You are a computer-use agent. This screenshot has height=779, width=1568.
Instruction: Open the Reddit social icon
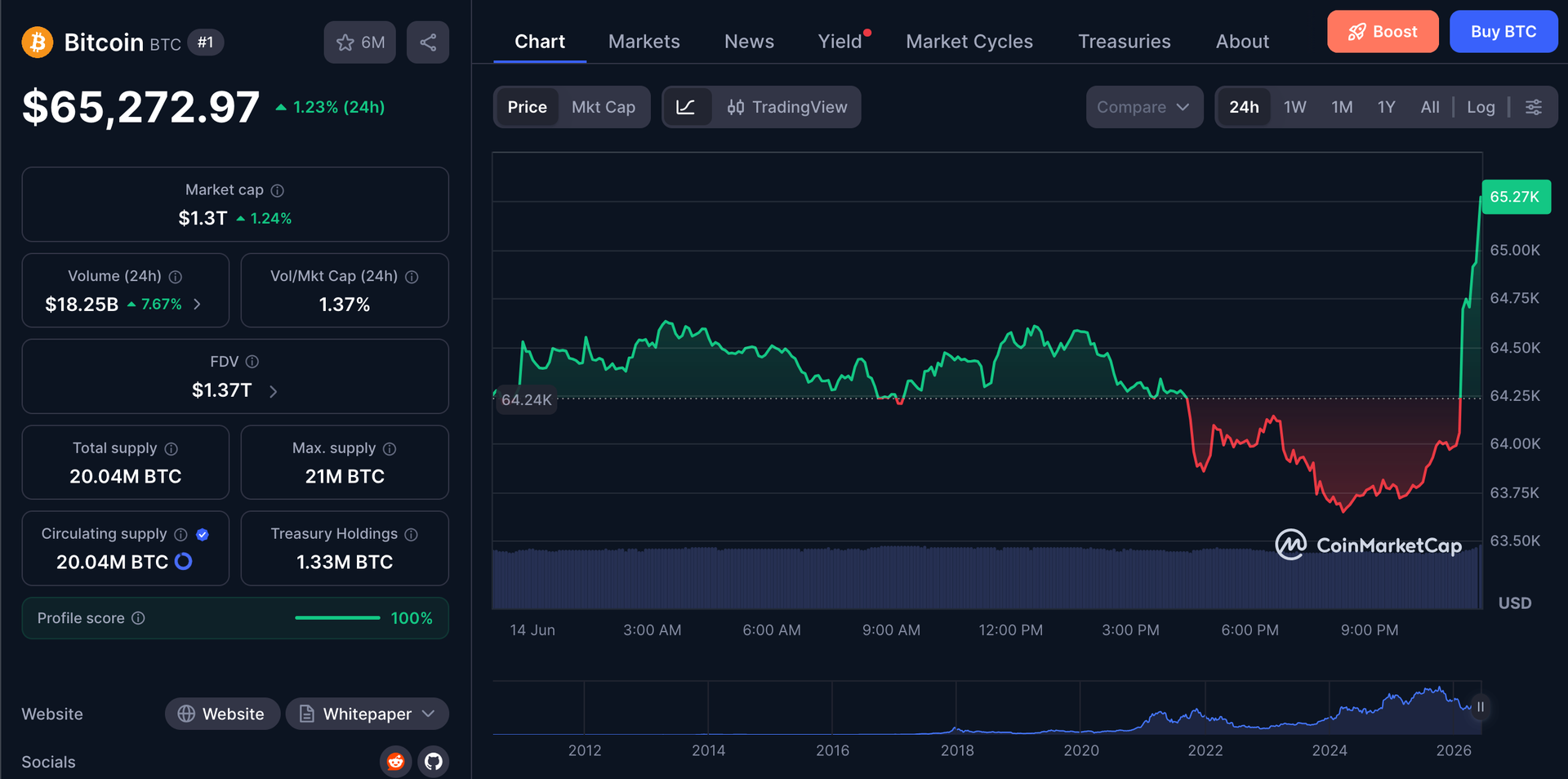point(395,762)
